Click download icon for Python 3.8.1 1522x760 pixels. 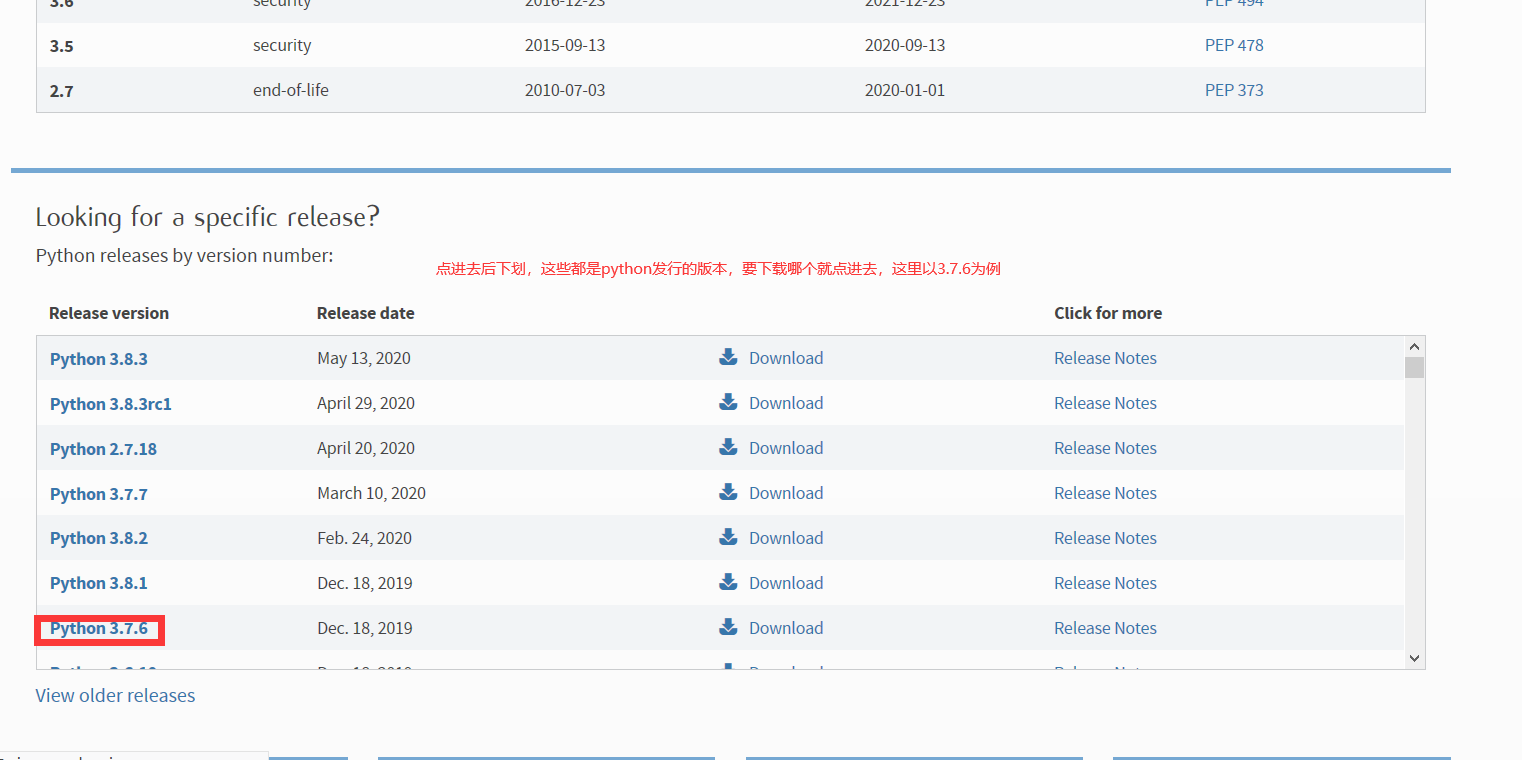pos(728,582)
